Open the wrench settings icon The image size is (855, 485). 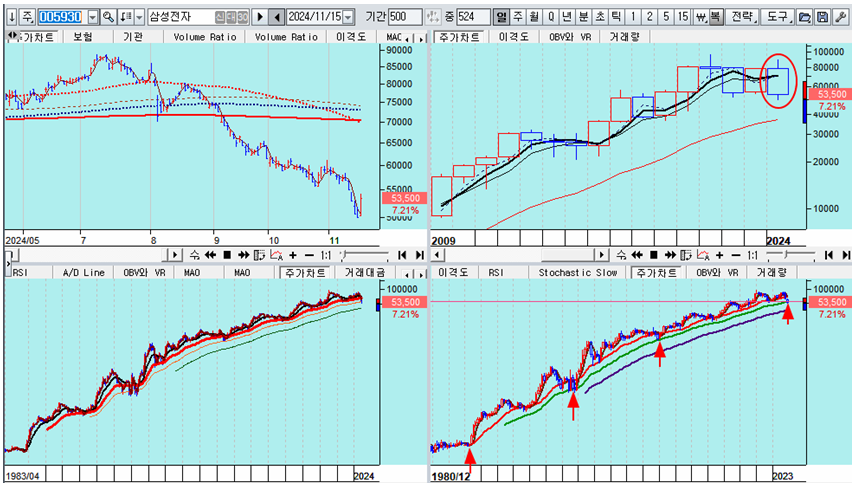coord(841,17)
